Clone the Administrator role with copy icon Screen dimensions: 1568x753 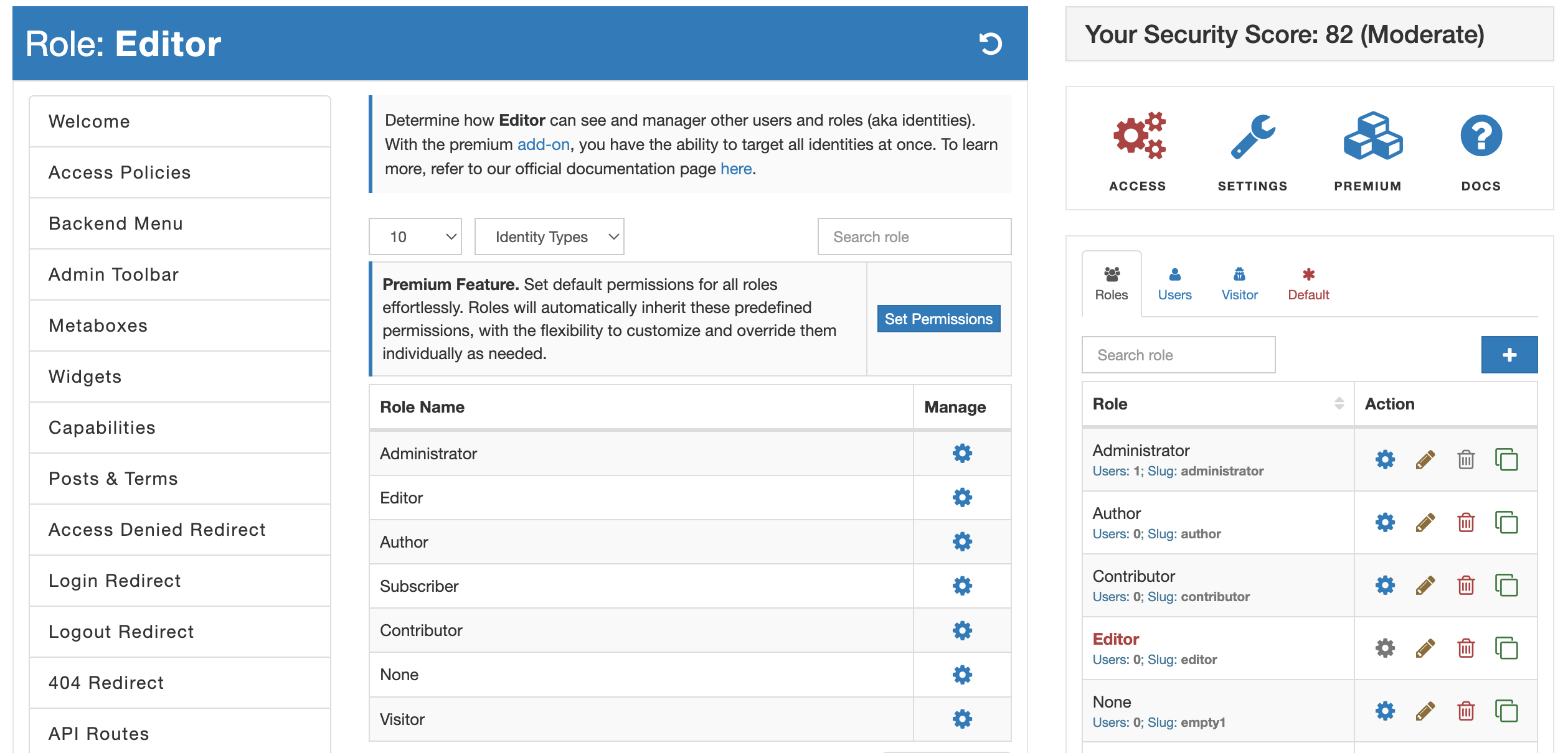(1506, 459)
